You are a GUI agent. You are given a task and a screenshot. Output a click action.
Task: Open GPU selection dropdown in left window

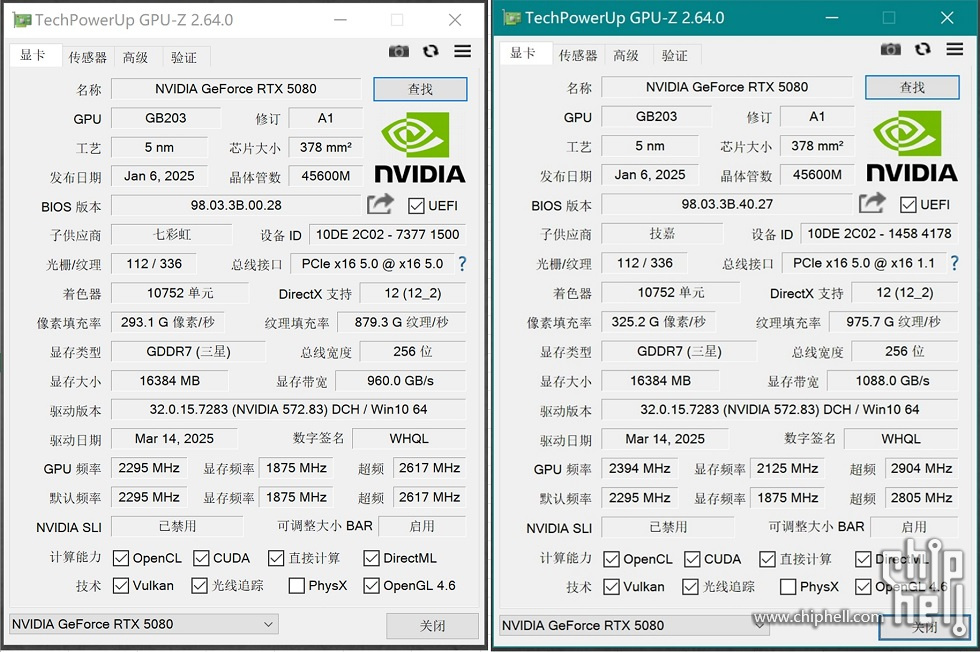tap(144, 624)
